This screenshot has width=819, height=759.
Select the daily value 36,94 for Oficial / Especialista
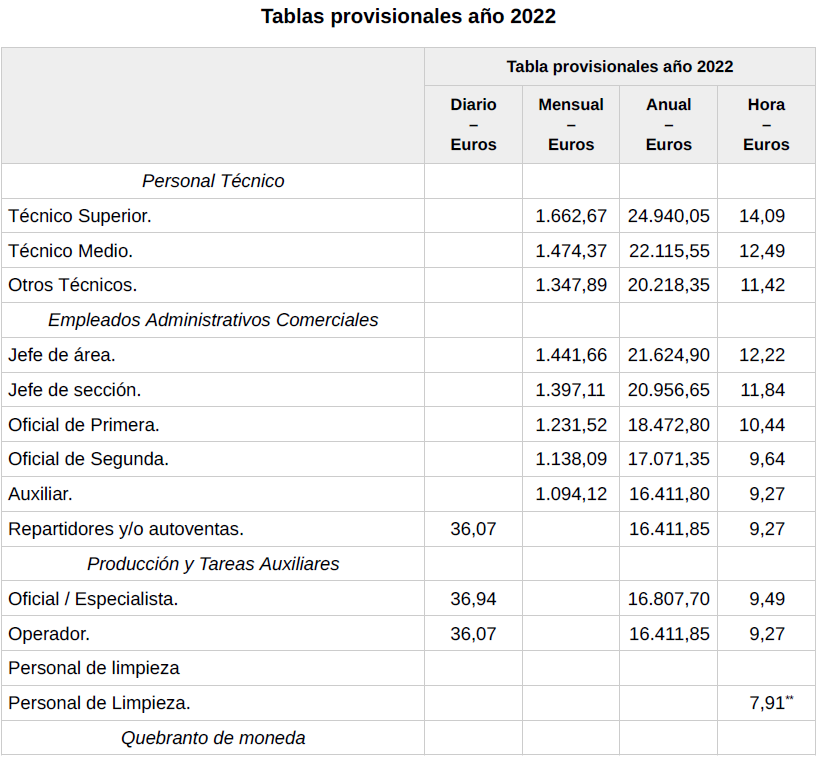click(x=473, y=599)
